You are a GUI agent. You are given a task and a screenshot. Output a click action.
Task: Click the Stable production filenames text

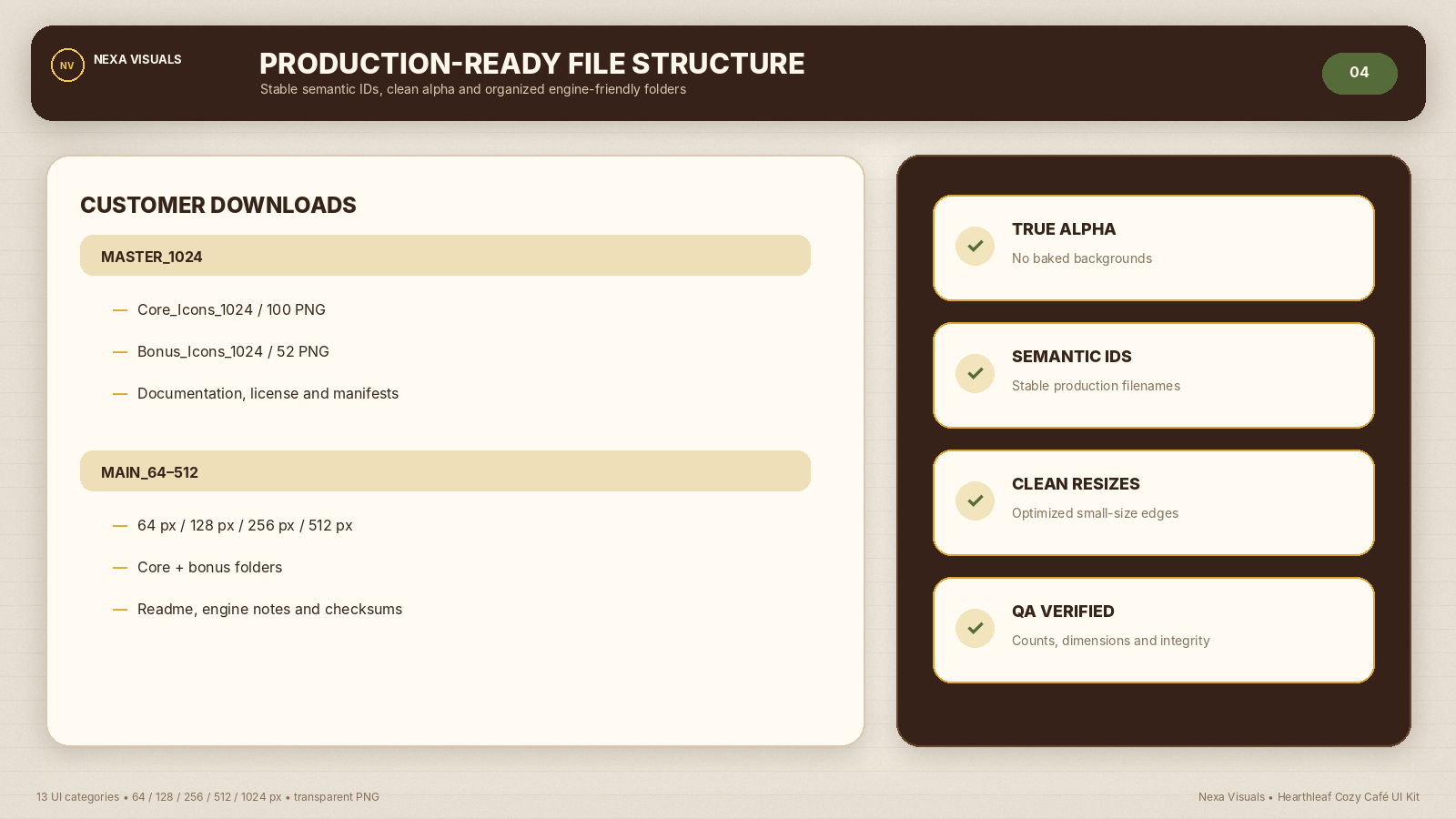[x=1096, y=386]
